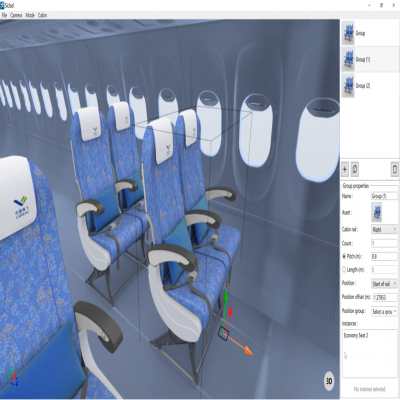400x400 pixels.
Task: Open the File menu
Action: click(x=4, y=15)
